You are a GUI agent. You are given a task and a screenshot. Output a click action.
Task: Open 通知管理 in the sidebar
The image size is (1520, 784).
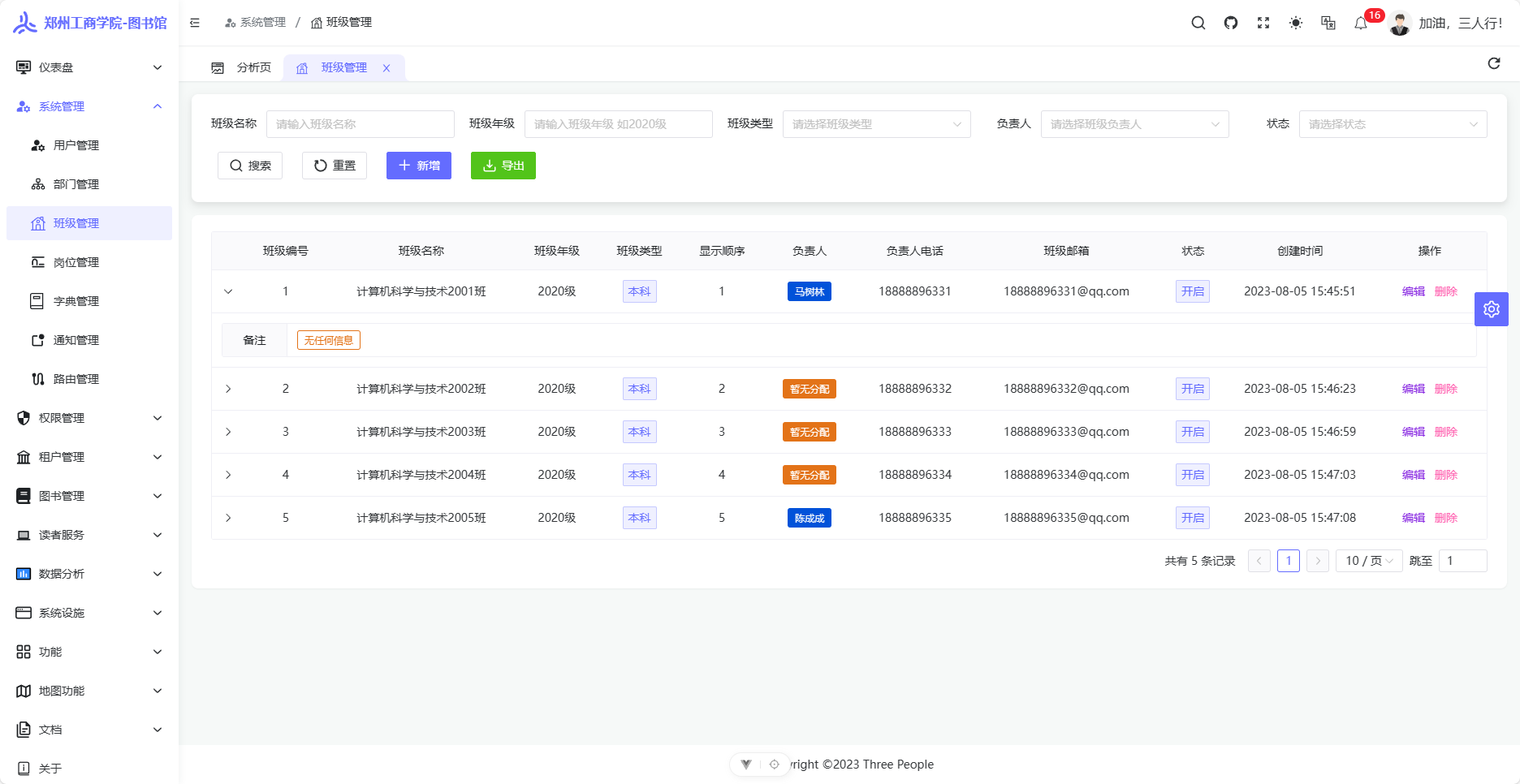click(x=89, y=340)
